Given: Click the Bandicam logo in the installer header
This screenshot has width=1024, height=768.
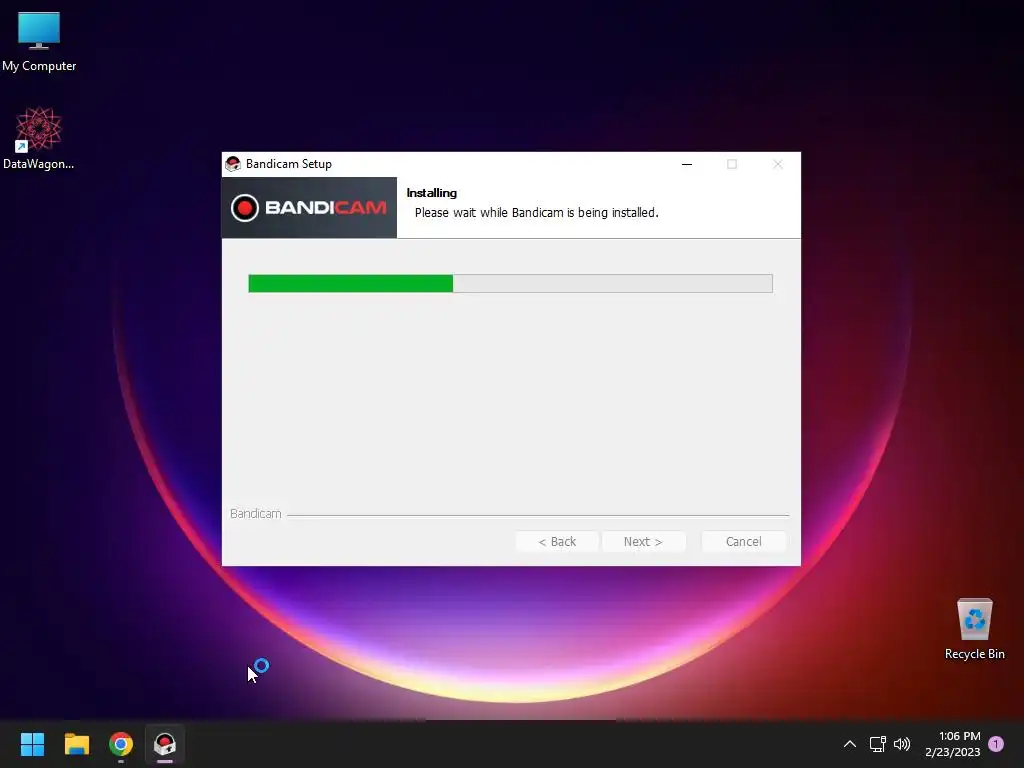Looking at the screenshot, I should [309, 208].
